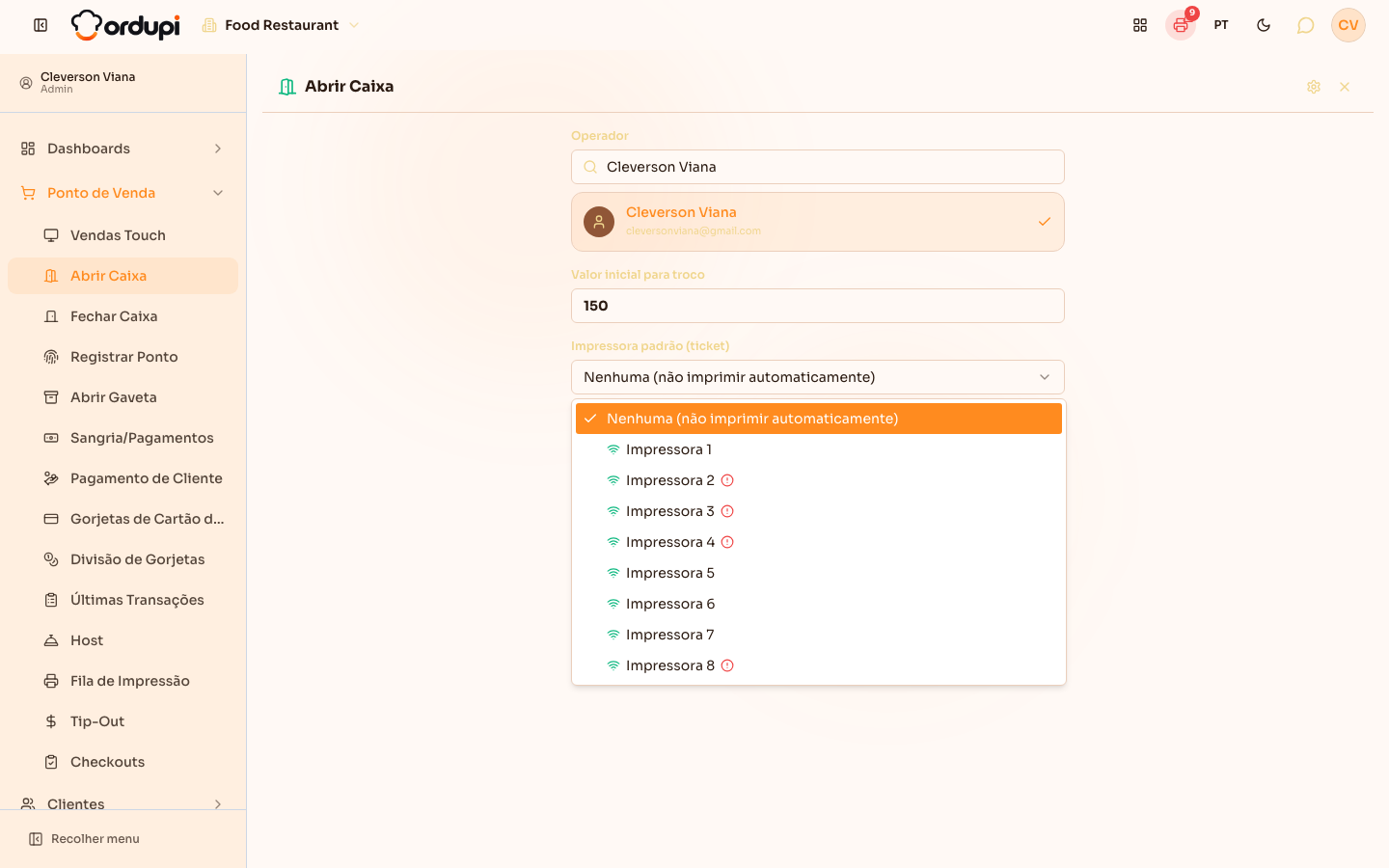1389x868 pixels.
Task: Click the Operador search field
Action: [818, 167]
